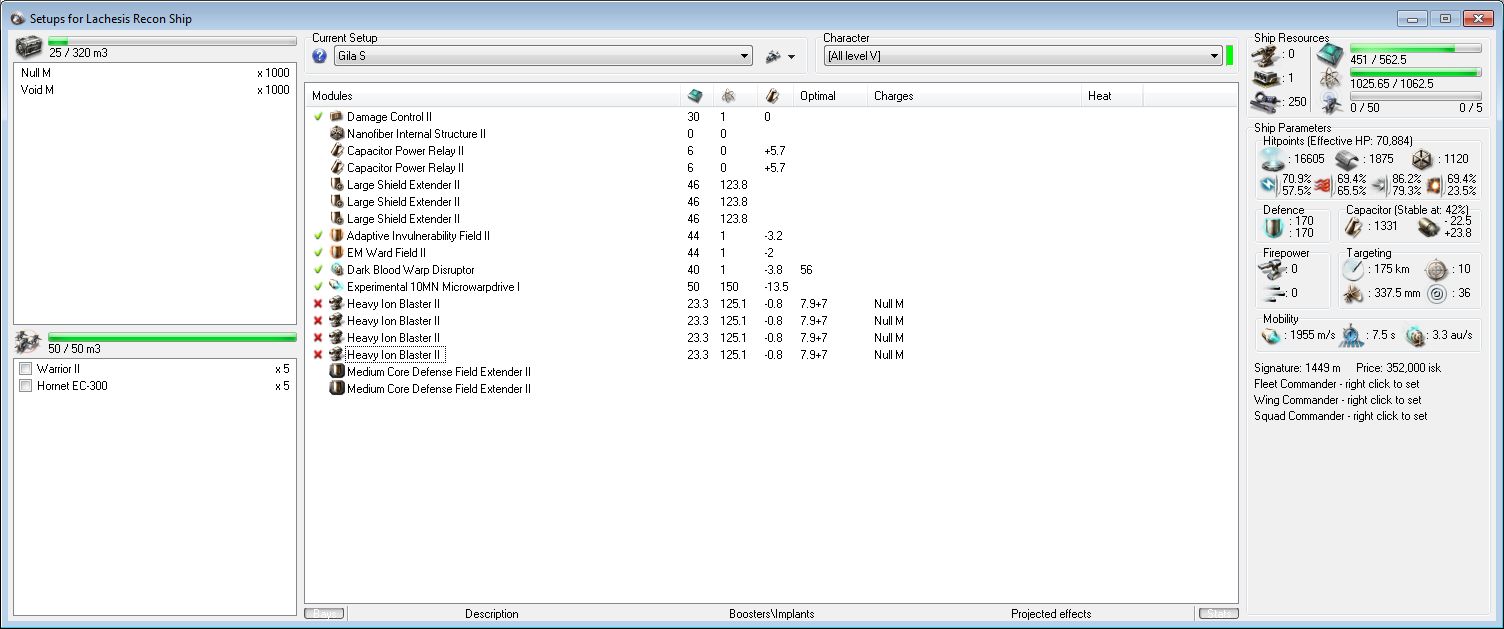
Task: Switch to the Description tab
Action: (x=492, y=614)
